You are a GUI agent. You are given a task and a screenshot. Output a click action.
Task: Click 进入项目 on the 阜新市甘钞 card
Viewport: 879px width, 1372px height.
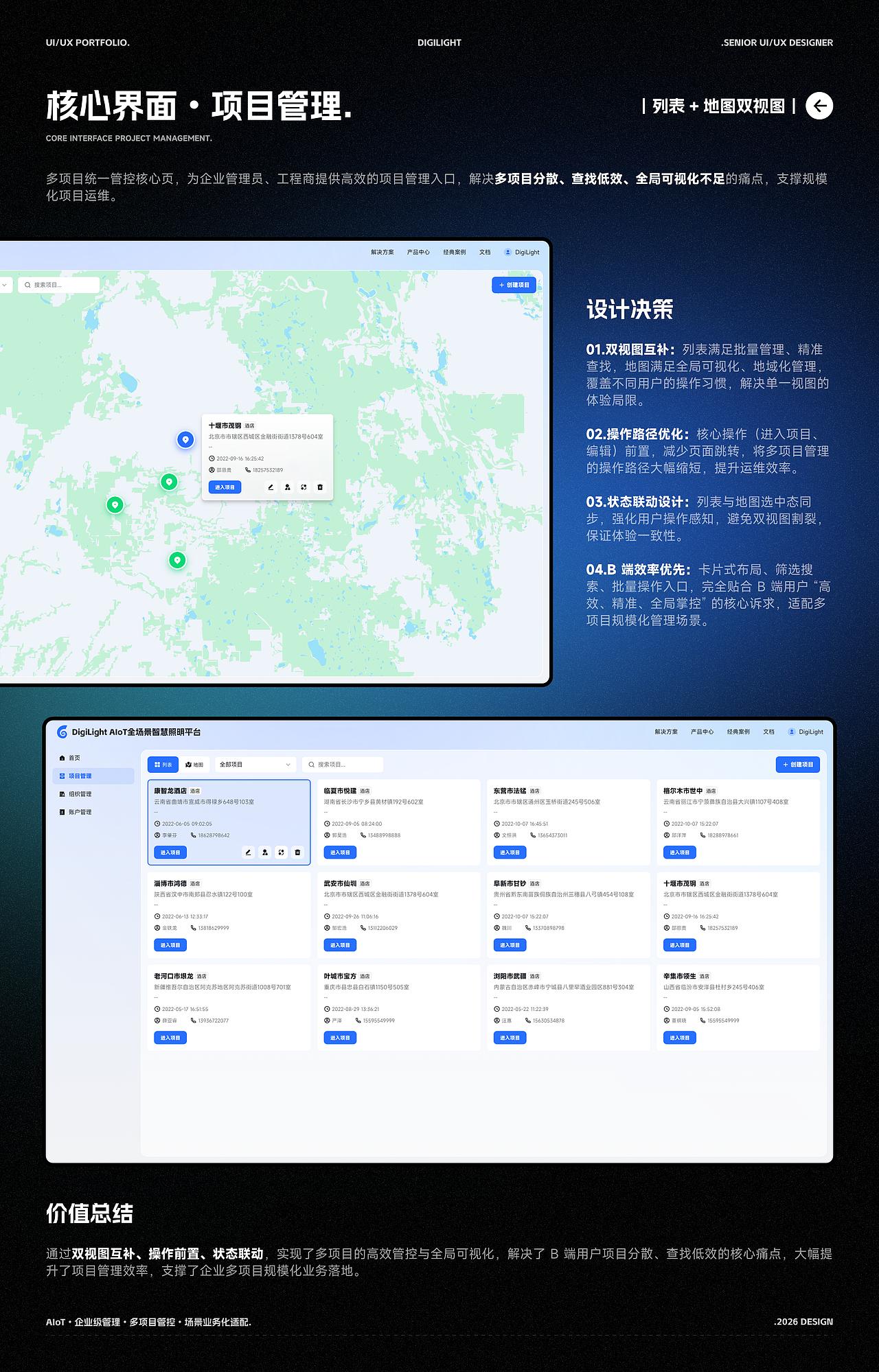tap(510, 945)
